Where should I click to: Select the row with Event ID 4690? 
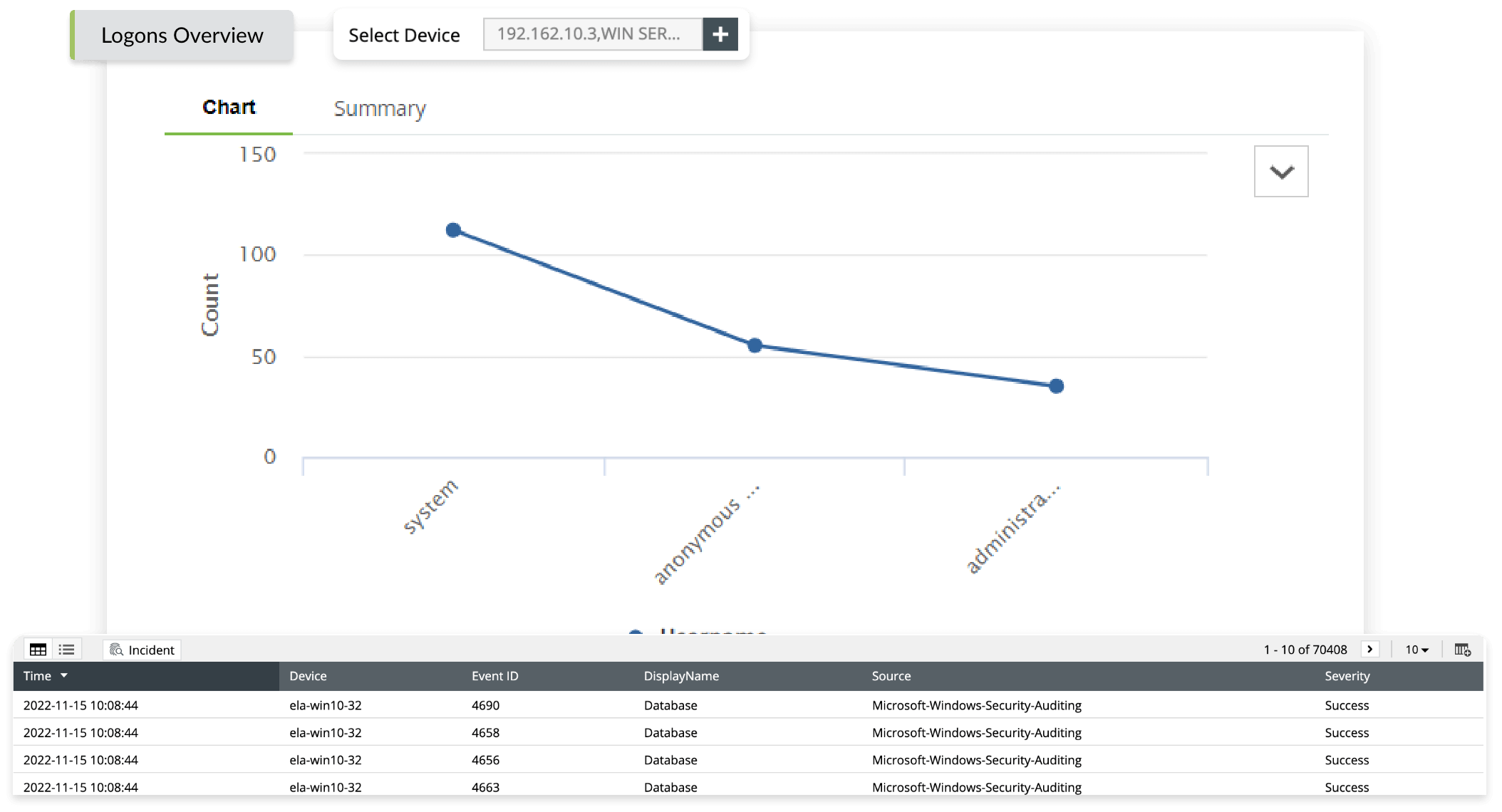(x=485, y=705)
